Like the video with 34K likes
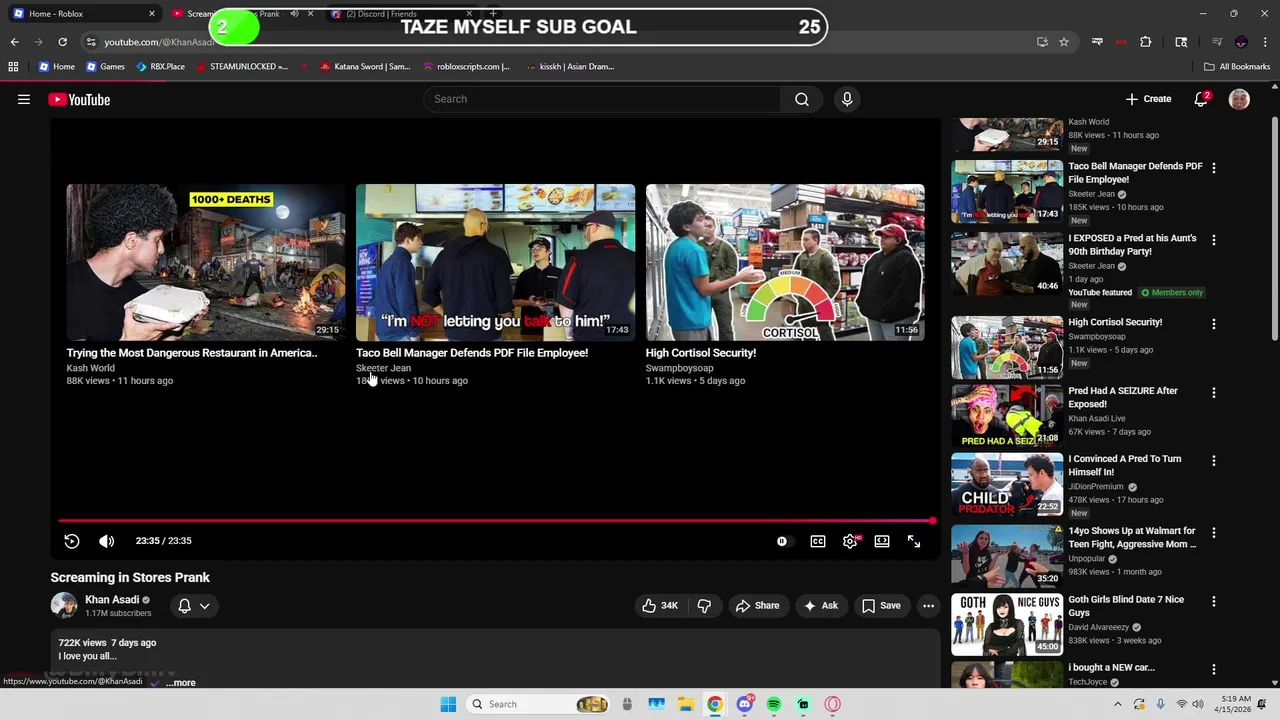Image resolution: width=1280 pixels, height=720 pixels. tap(660, 605)
